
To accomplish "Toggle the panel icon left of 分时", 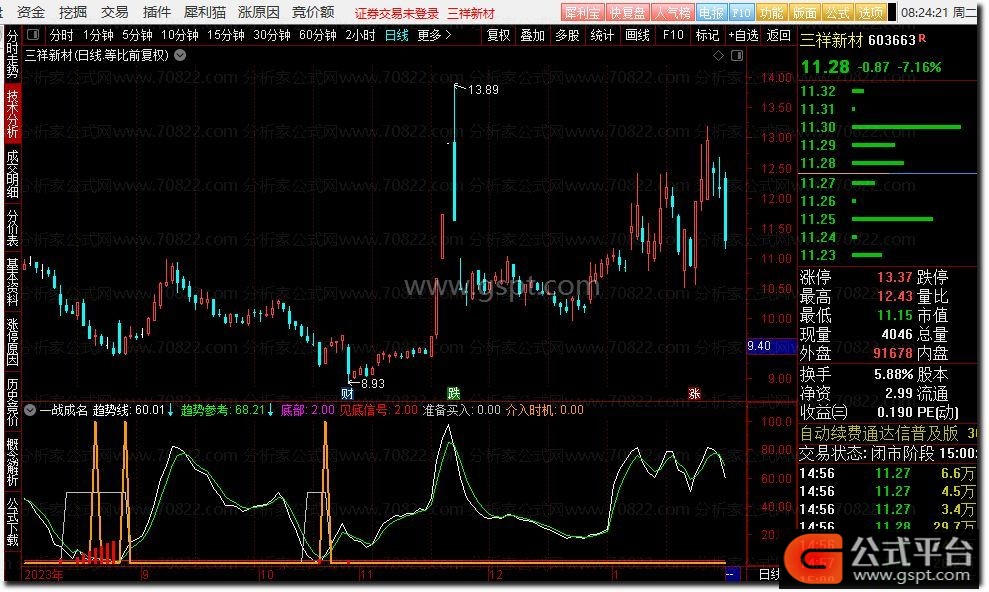I will 33,35.
